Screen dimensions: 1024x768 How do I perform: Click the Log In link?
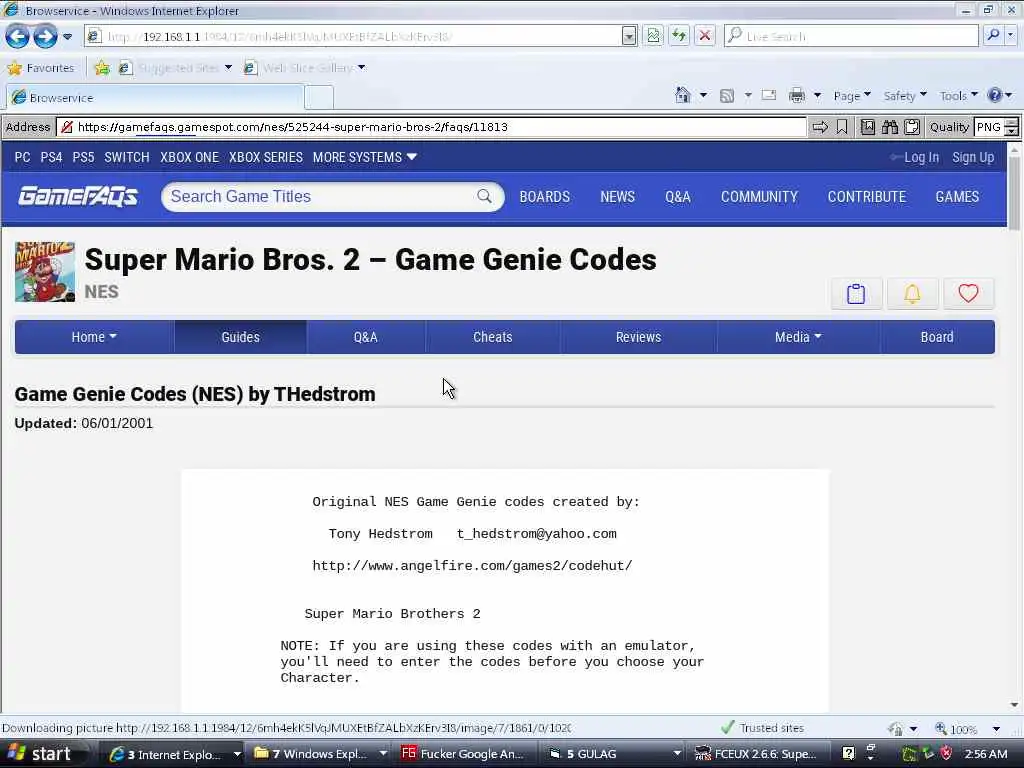(921, 157)
